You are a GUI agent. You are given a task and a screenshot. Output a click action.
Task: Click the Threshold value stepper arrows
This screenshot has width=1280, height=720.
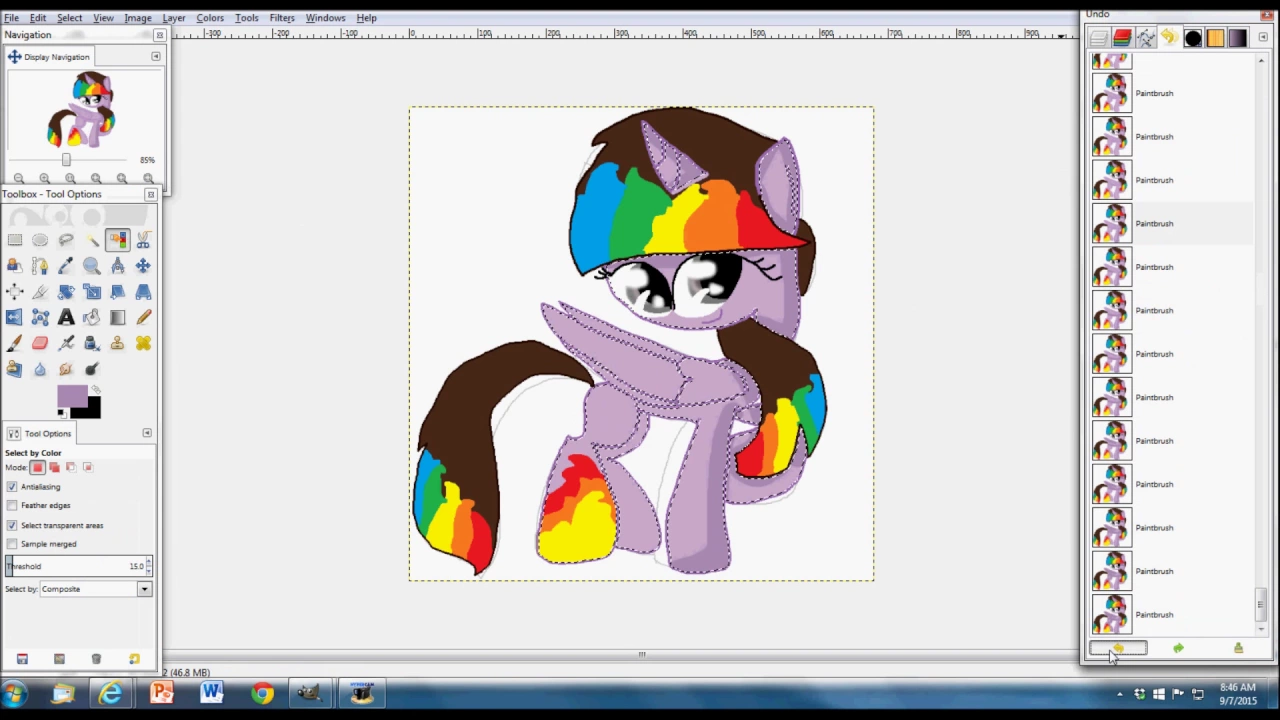coord(149,566)
